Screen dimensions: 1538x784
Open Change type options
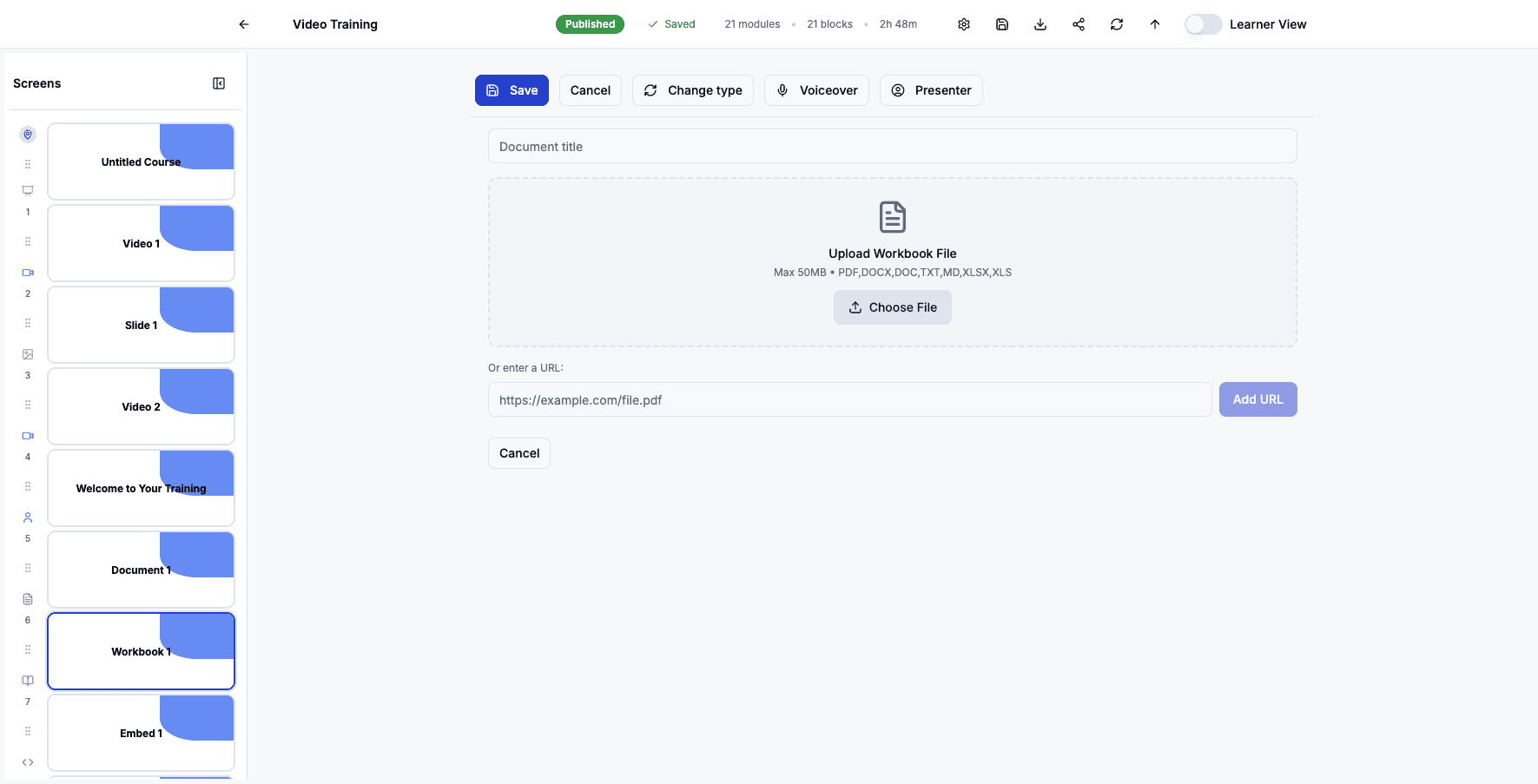[x=692, y=89]
